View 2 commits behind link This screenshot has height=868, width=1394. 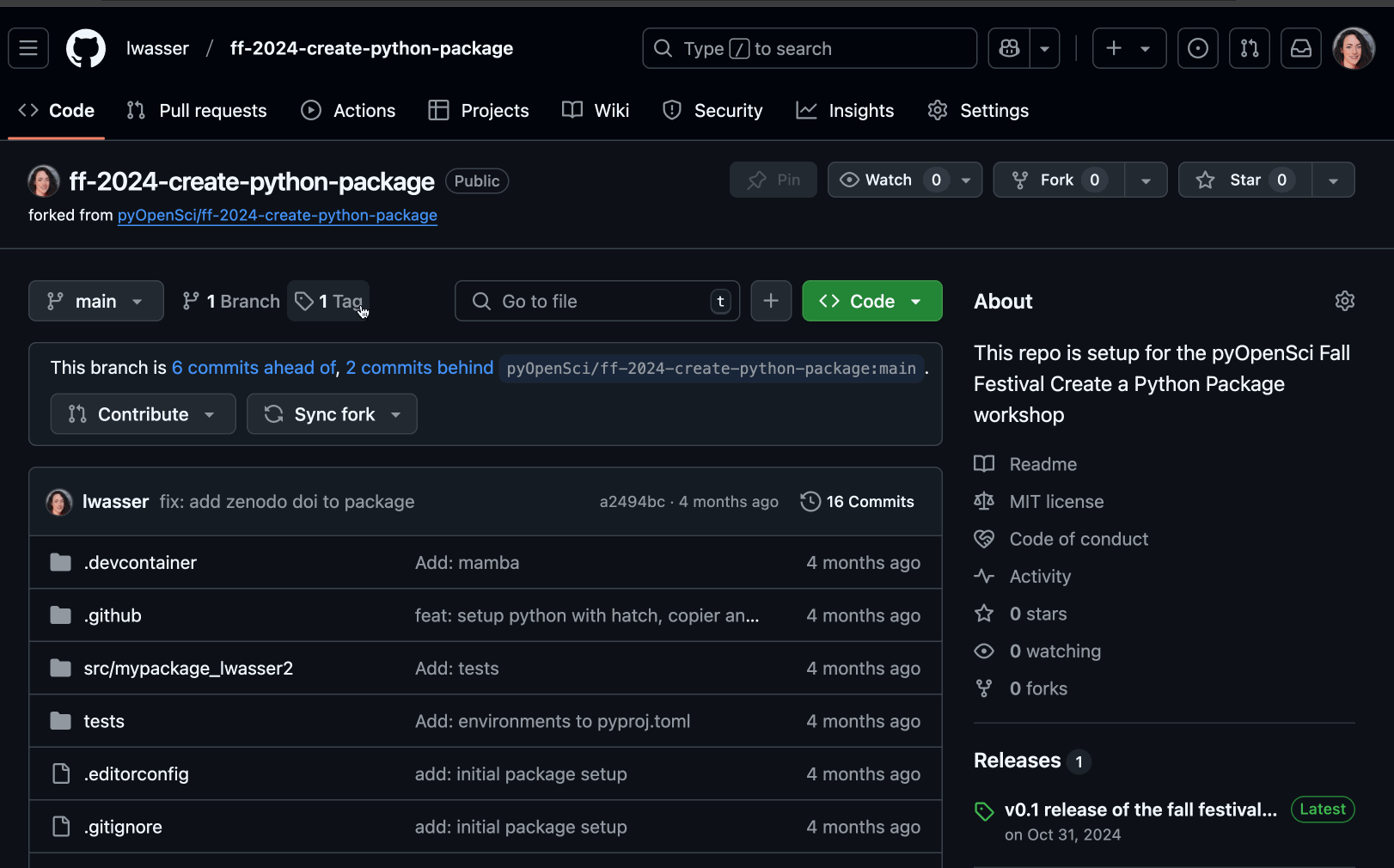tap(419, 368)
